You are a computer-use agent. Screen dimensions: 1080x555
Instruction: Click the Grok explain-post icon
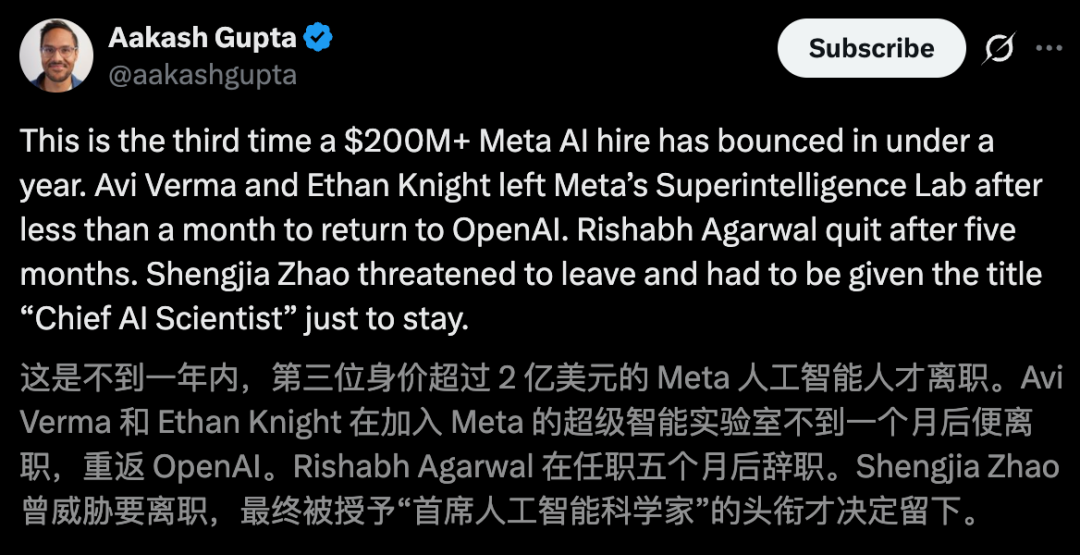1000,48
